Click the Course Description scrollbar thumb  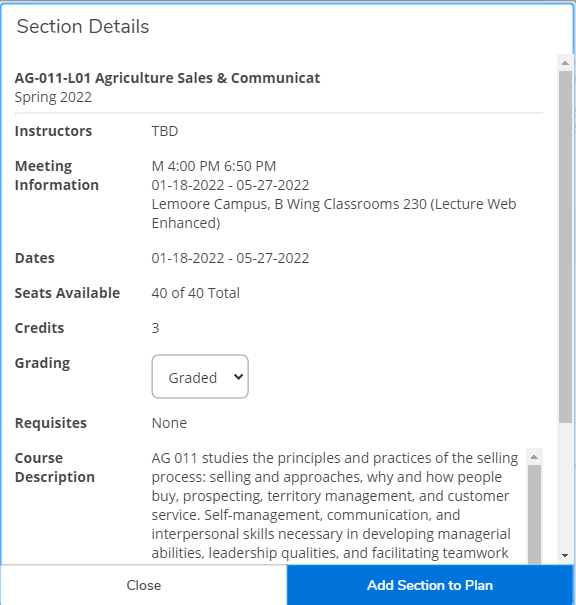(534, 514)
